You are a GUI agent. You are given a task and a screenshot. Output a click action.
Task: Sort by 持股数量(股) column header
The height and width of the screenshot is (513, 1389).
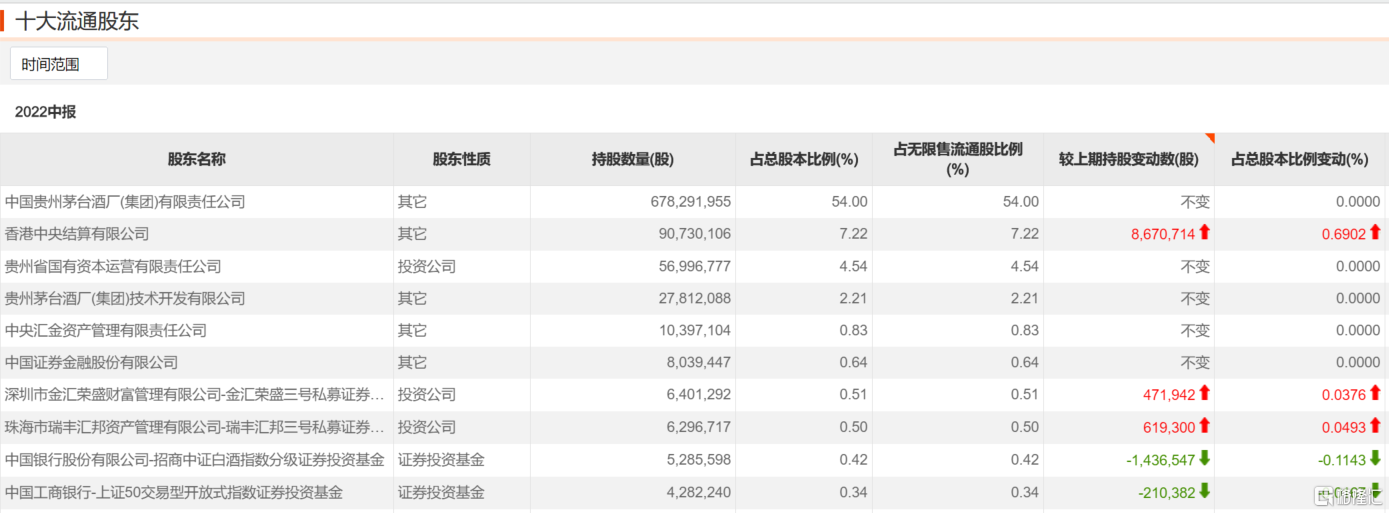click(632, 159)
